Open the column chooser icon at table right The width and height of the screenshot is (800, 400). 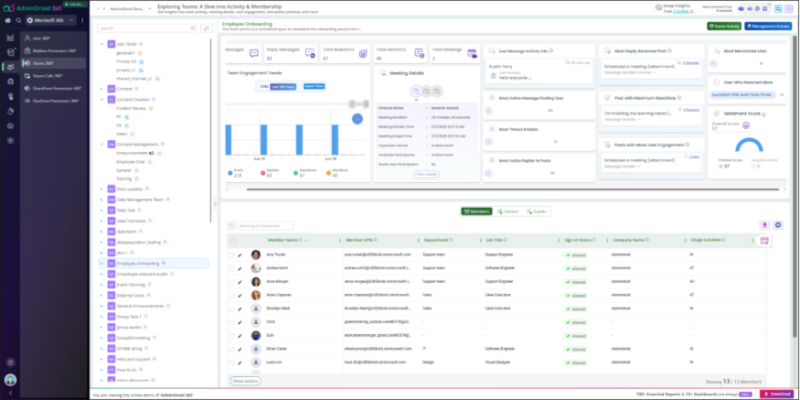764,241
